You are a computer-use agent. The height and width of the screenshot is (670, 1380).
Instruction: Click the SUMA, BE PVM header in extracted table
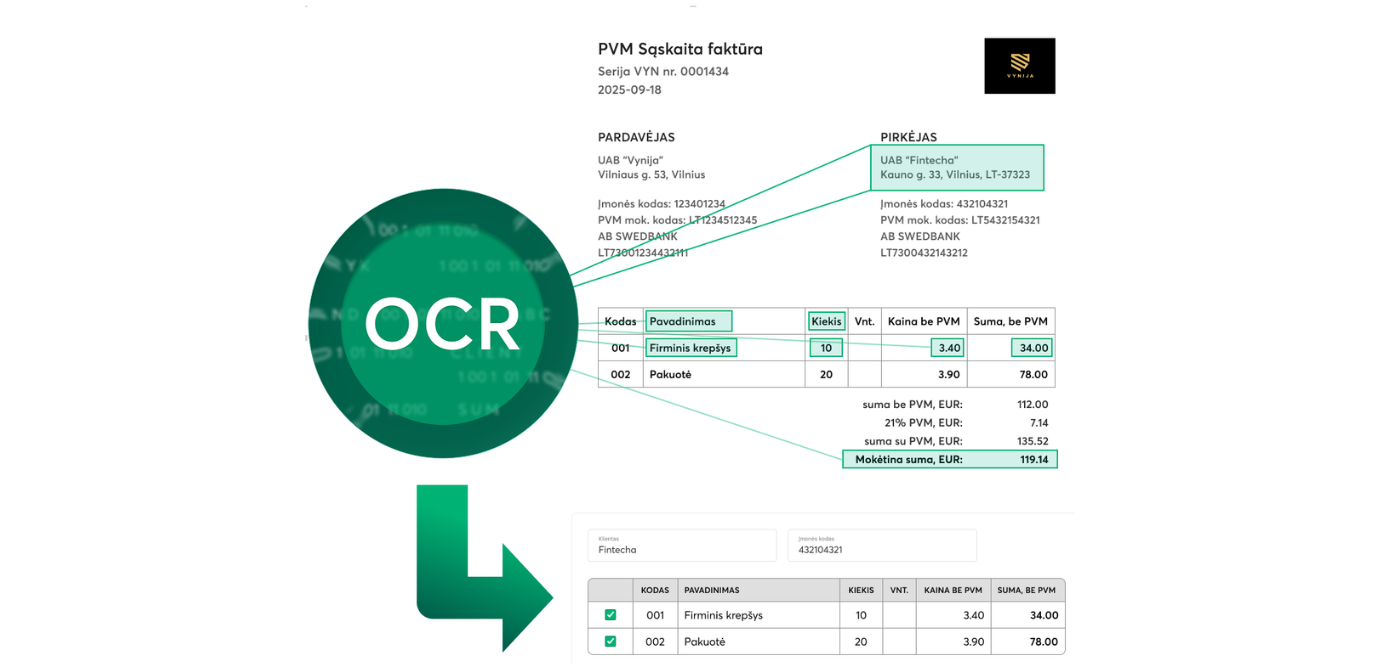point(1027,590)
